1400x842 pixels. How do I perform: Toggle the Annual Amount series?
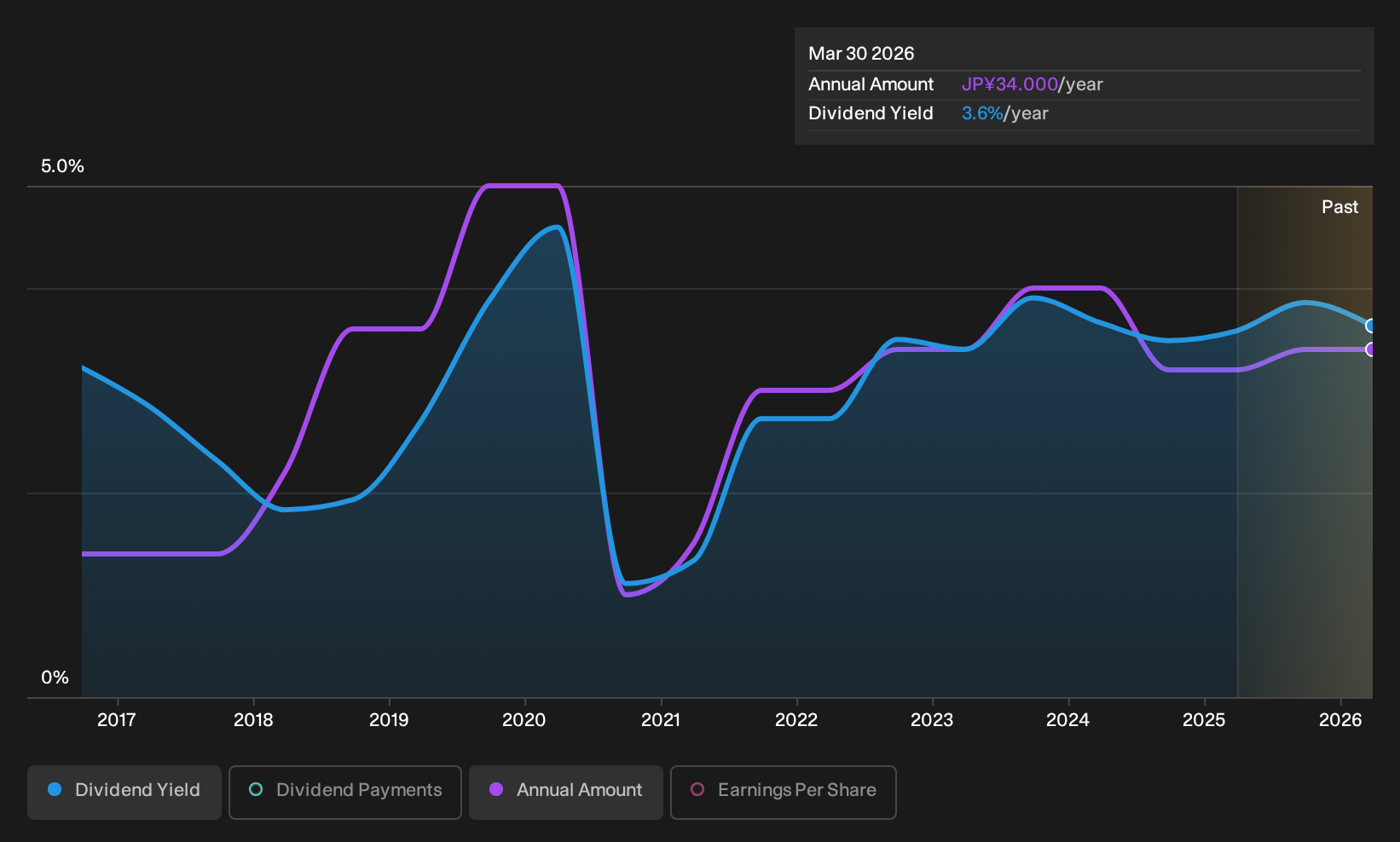(x=566, y=792)
